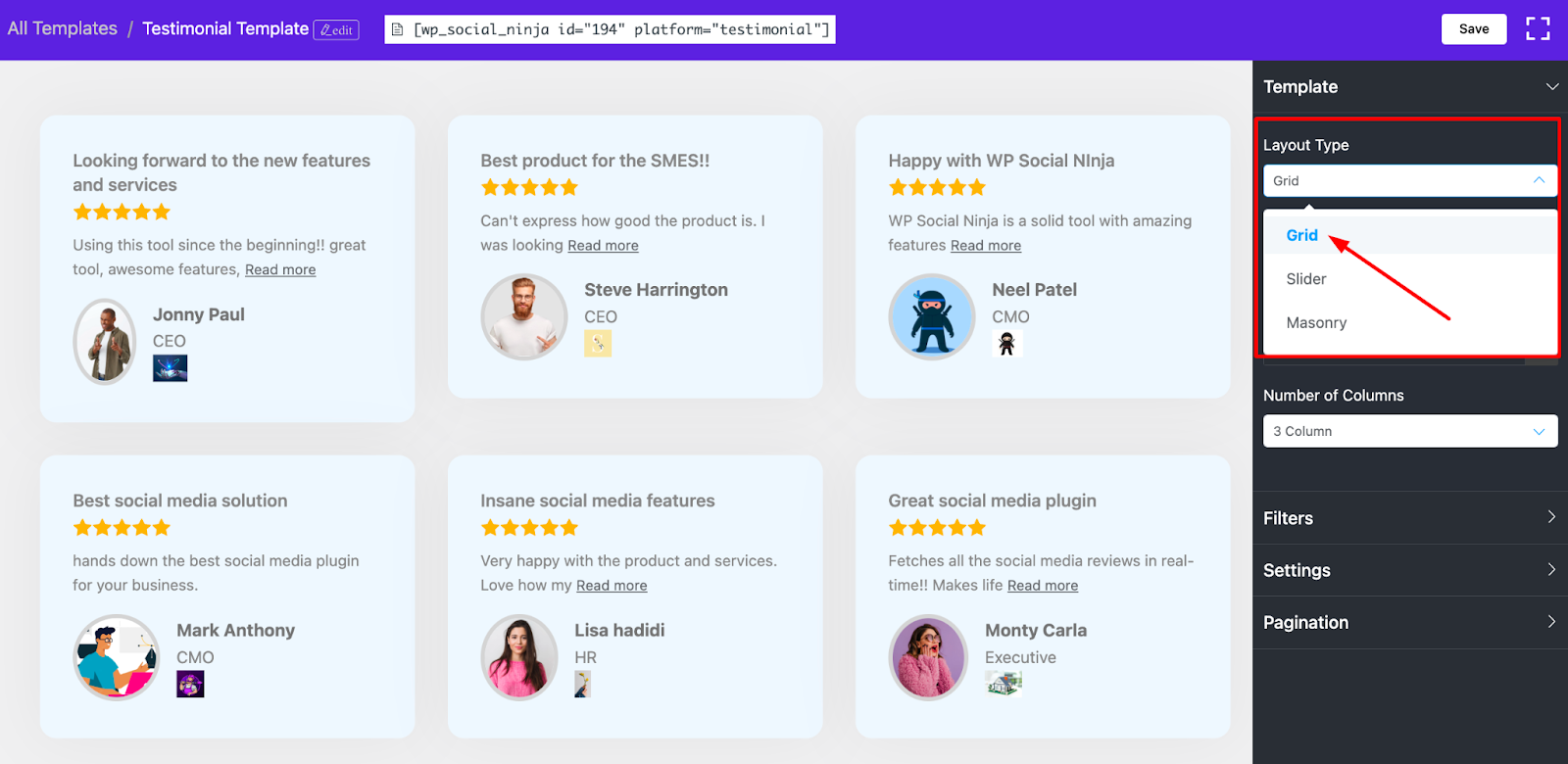Click the fullscreen toggle icon
The height and width of the screenshot is (764, 1568).
coord(1538,29)
